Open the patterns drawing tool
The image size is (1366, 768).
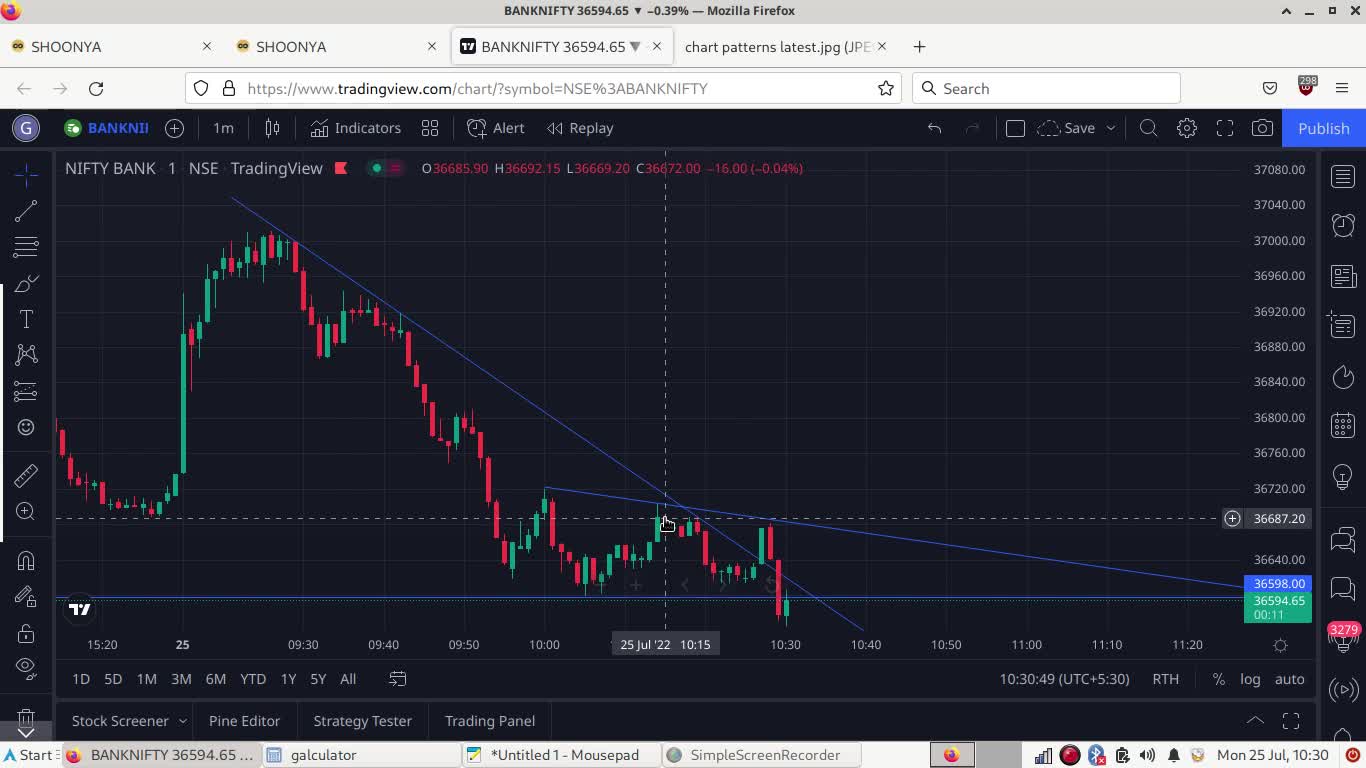26,355
